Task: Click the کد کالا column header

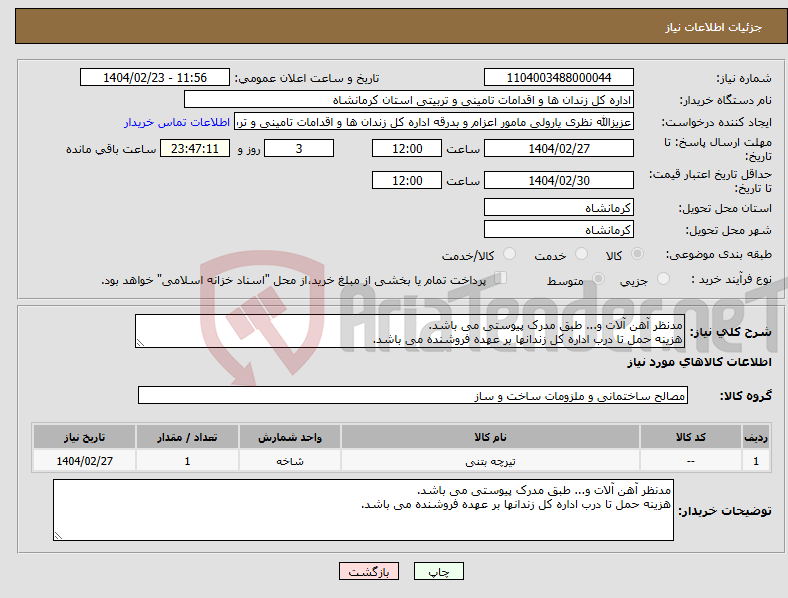Action: [x=691, y=437]
